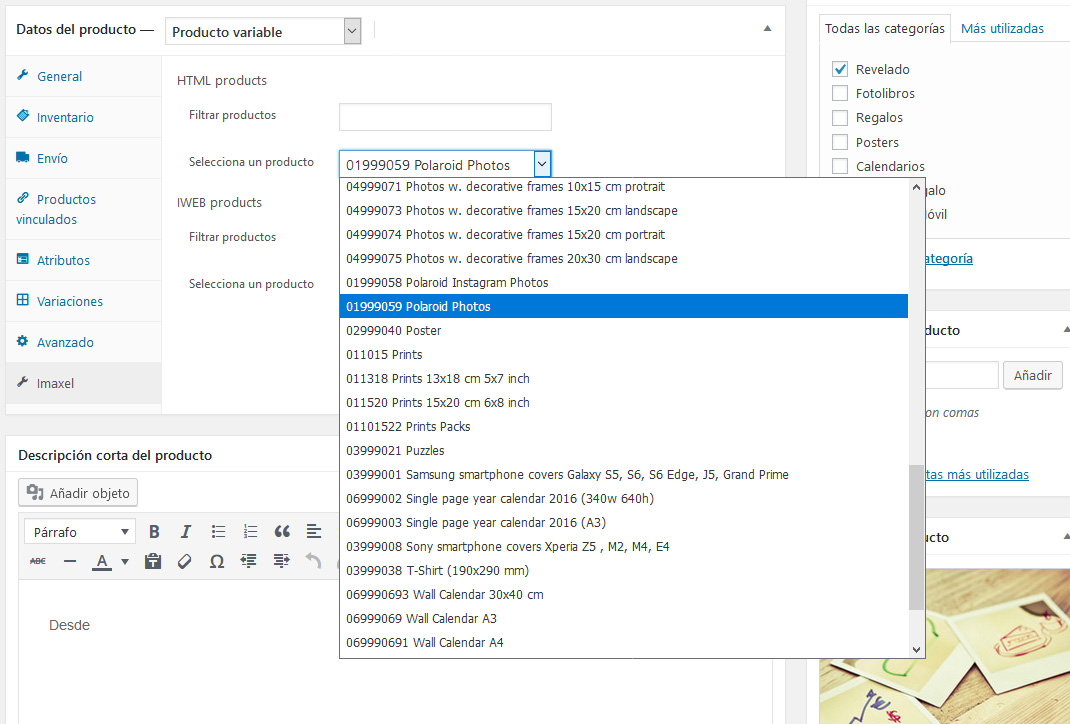Toggle bold formatting in editor toolbar
Viewport: 1070px width, 724px height.
(x=154, y=531)
